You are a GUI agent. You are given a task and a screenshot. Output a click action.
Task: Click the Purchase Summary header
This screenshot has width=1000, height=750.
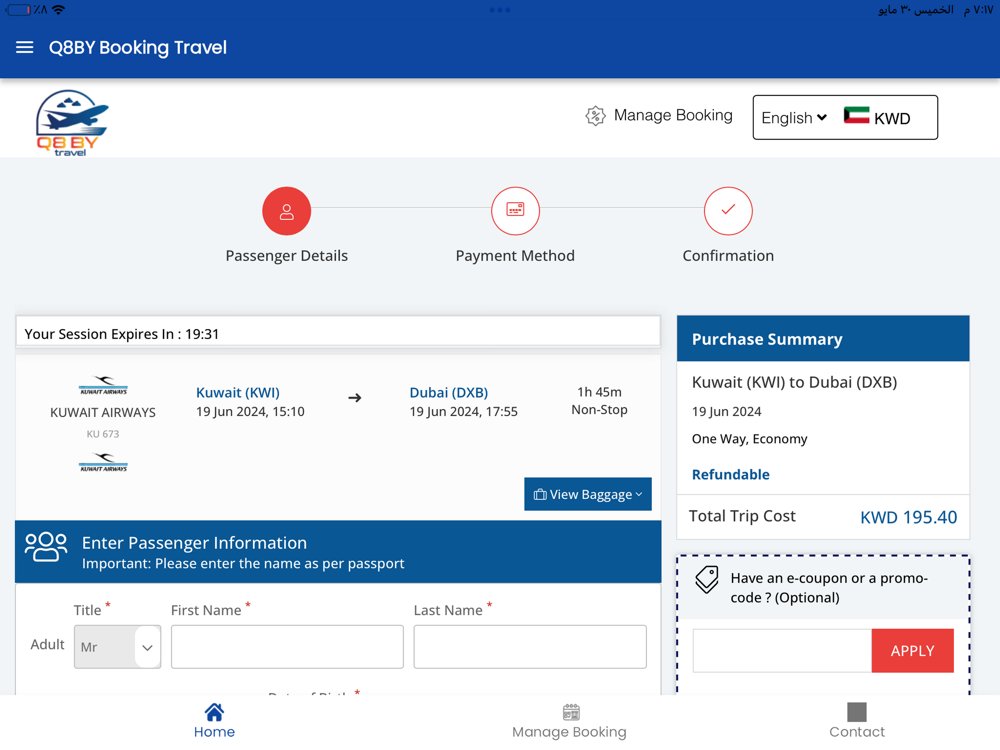click(823, 339)
